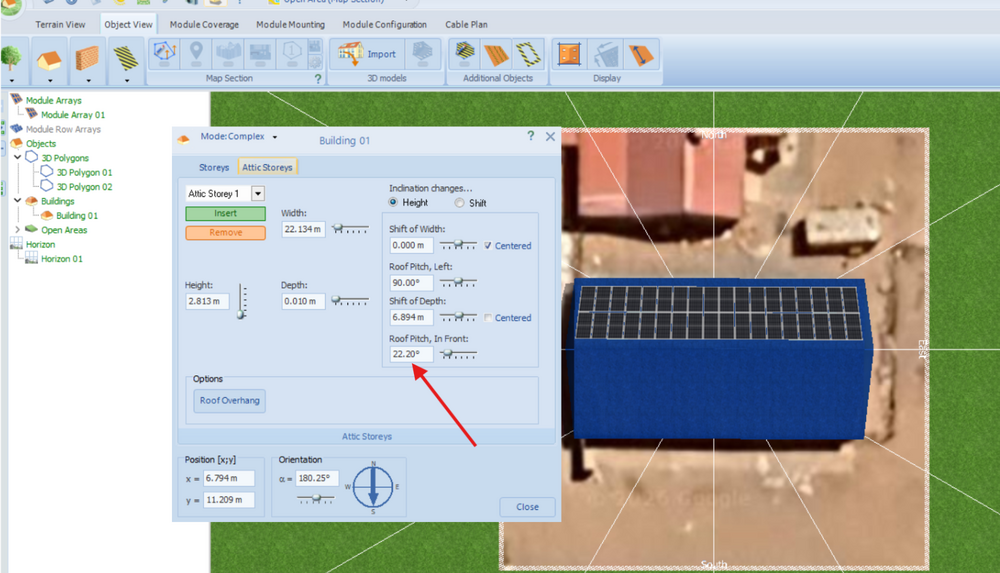The image size is (1000, 573).
Task: Click the Open Areas green icon
Action: pyautogui.click(x=31, y=228)
